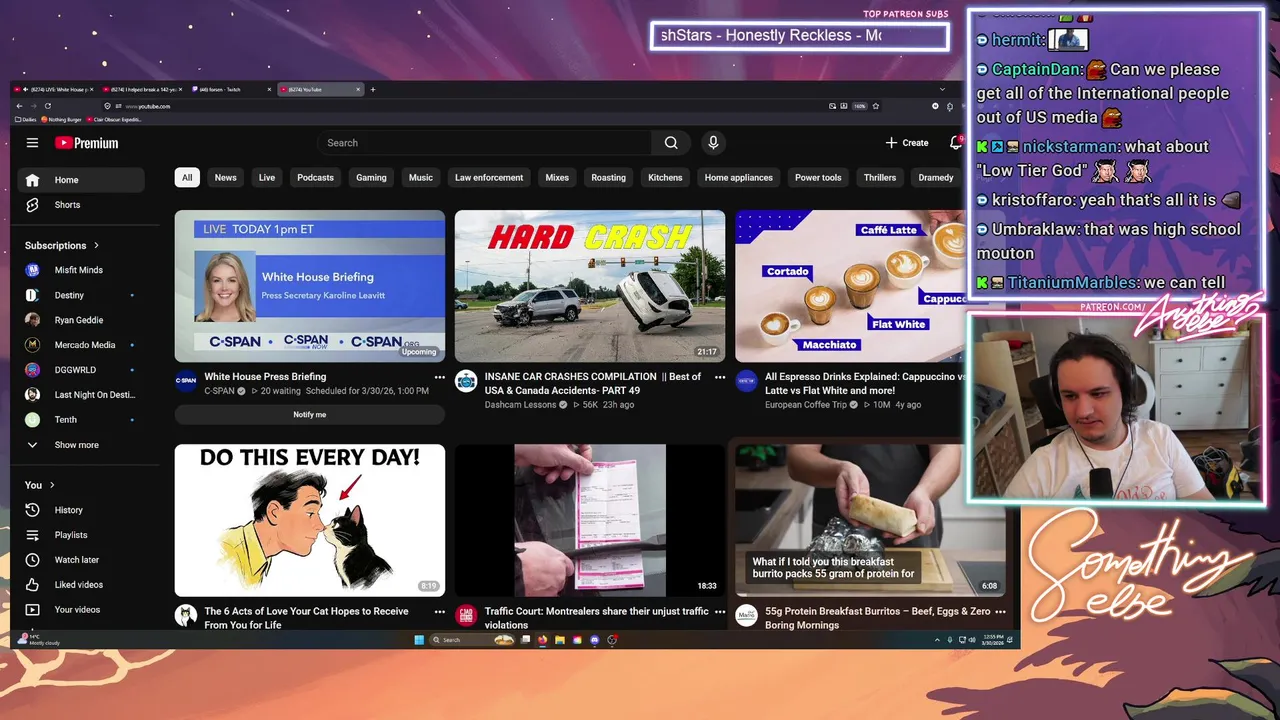Select the Law enforcement filter chip
The image size is (1280, 720).
click(489, 178)
